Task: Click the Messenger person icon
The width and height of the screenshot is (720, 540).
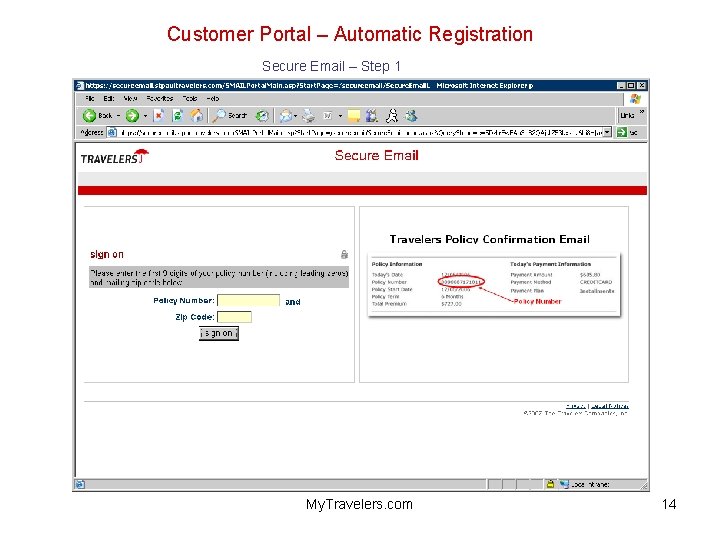Action: point(392,116)
